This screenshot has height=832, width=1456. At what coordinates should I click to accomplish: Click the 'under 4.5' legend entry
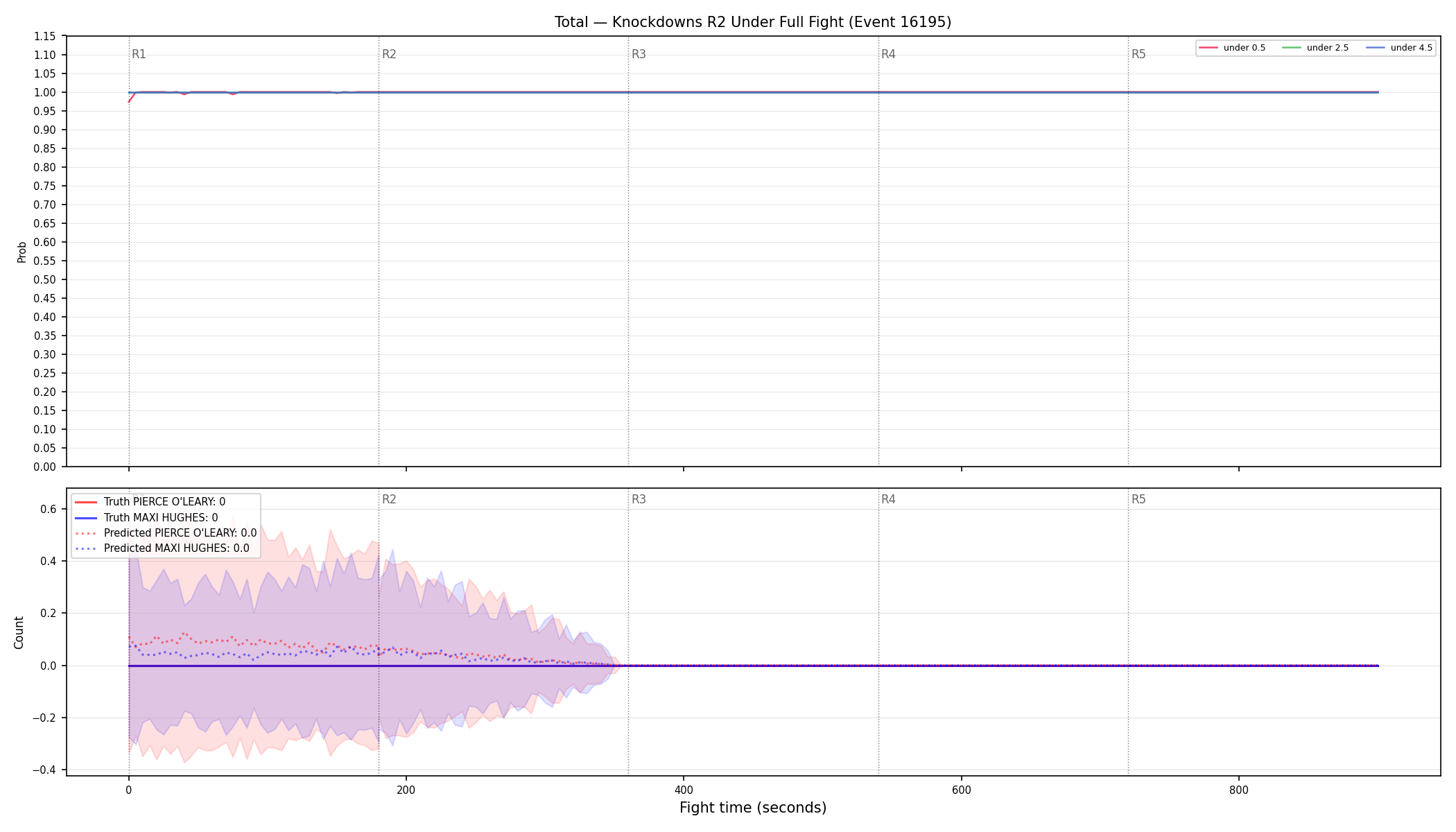1399,48
